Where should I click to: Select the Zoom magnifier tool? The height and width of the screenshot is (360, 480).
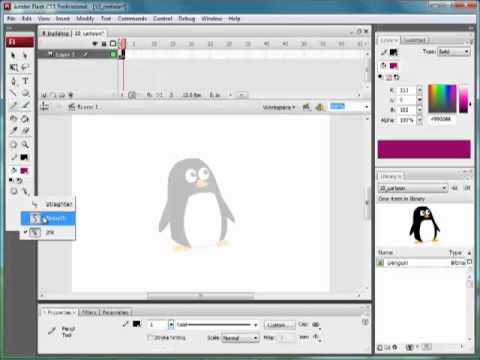25,145
